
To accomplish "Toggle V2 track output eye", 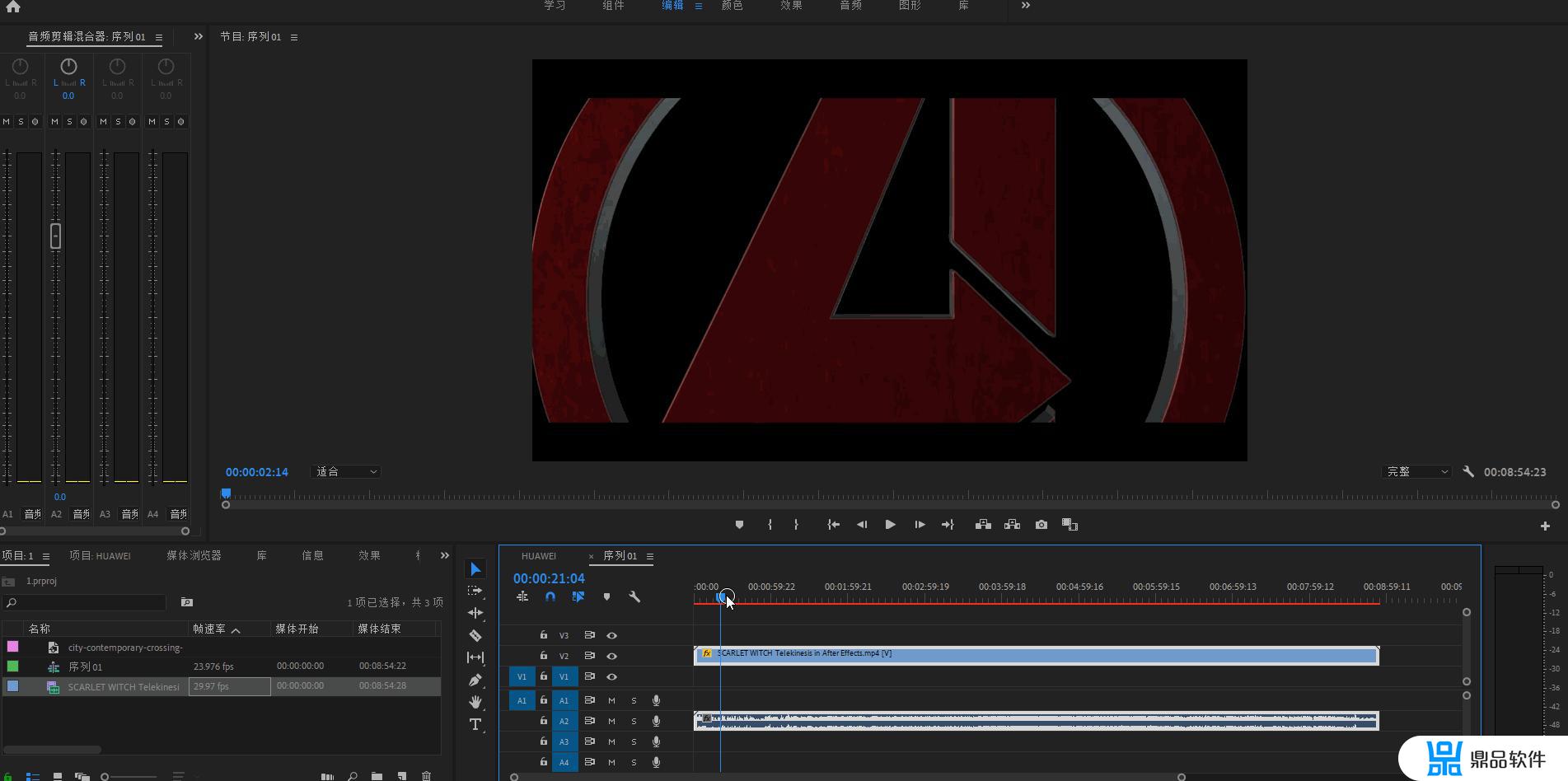I will [611, 657].
